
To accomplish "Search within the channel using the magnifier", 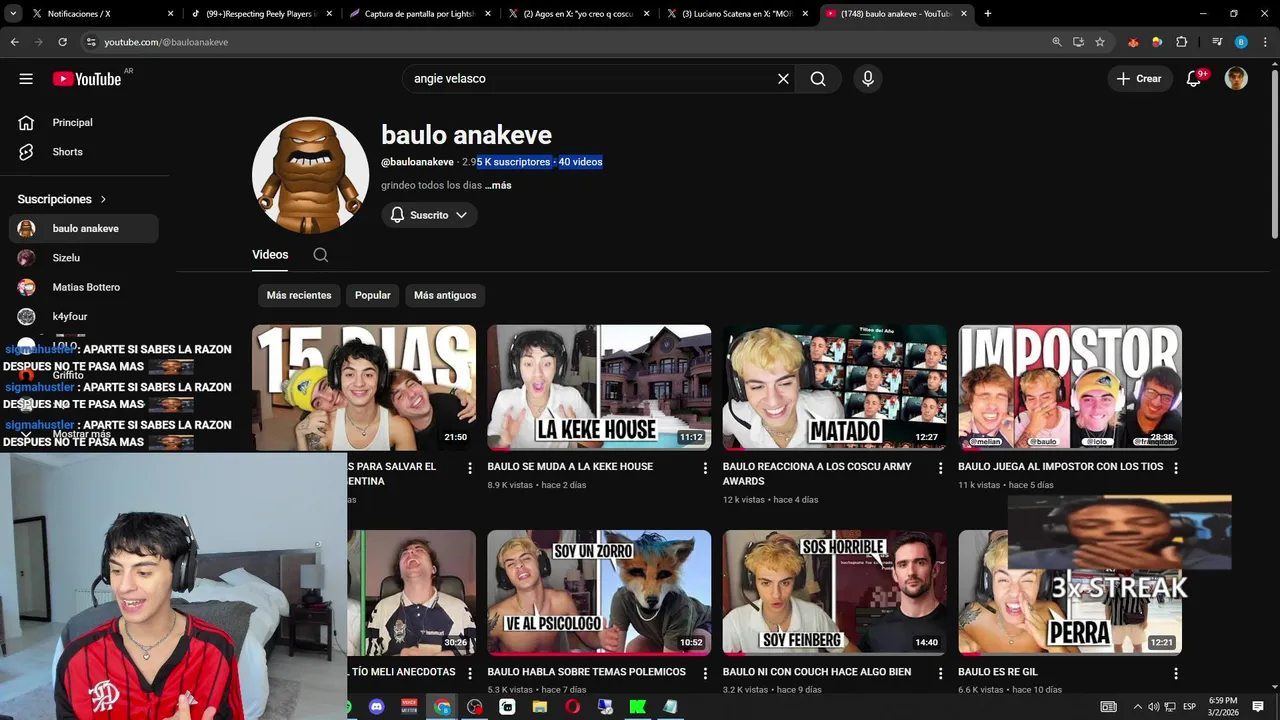I will click(320, 255).
